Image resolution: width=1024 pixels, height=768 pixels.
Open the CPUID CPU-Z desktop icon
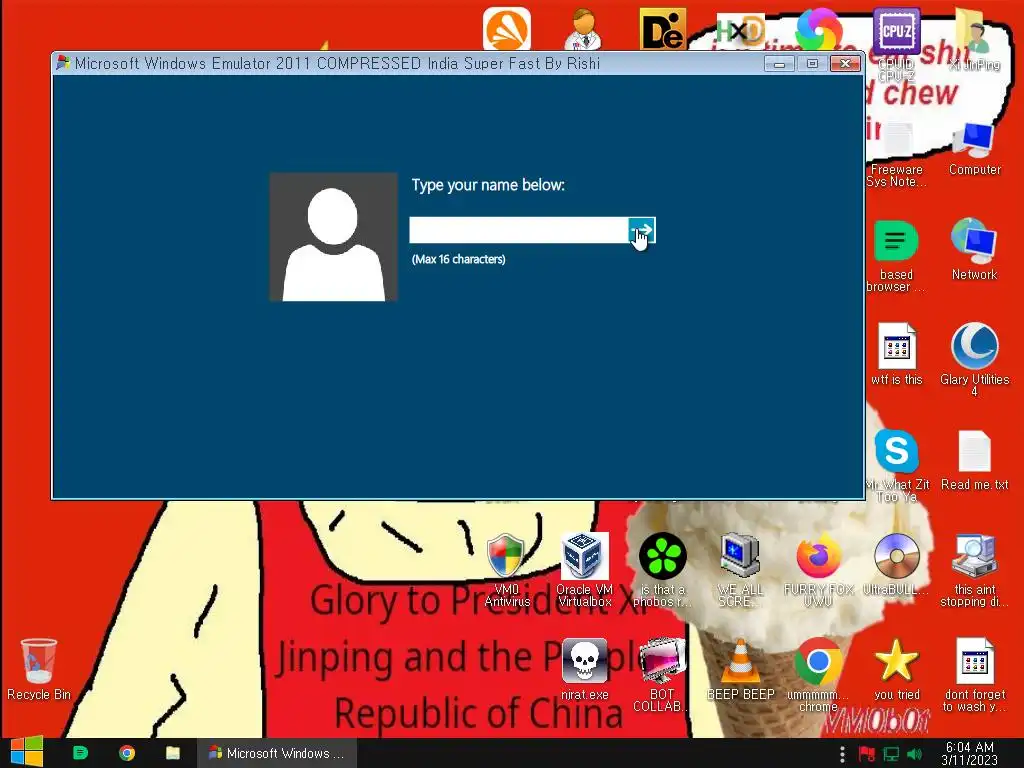pos(896,46)
